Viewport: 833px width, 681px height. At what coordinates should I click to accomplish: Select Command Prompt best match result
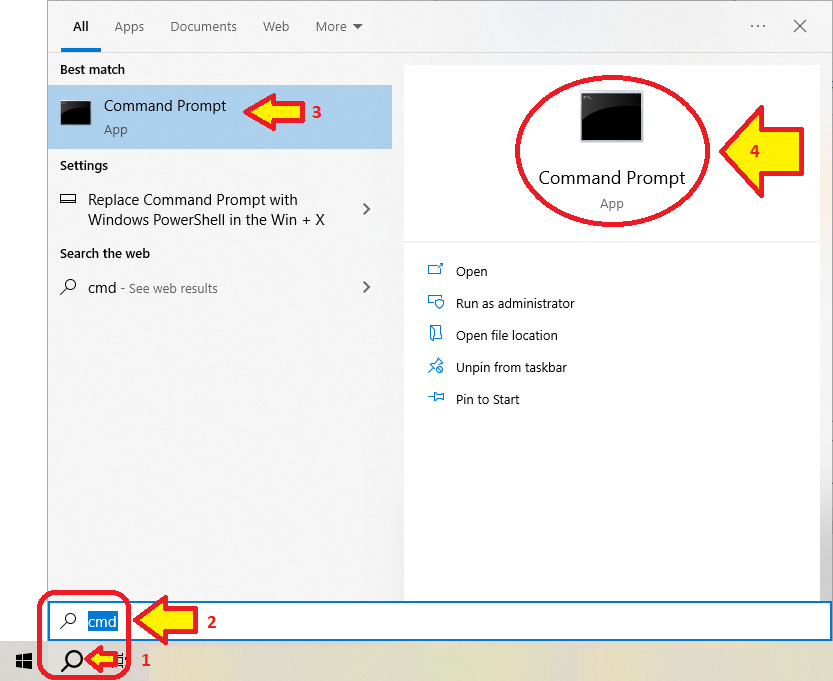click(x=220, y=117)
